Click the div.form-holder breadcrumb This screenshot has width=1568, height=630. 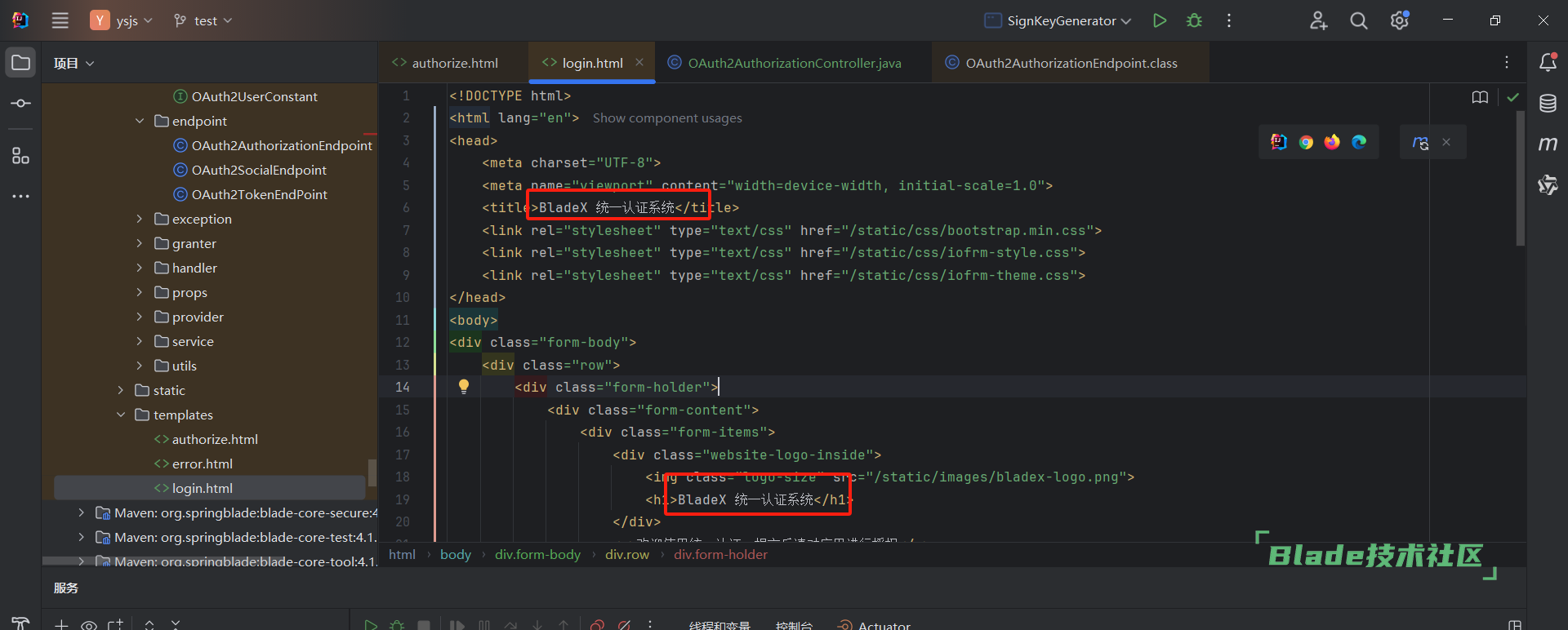pos(720,555)
